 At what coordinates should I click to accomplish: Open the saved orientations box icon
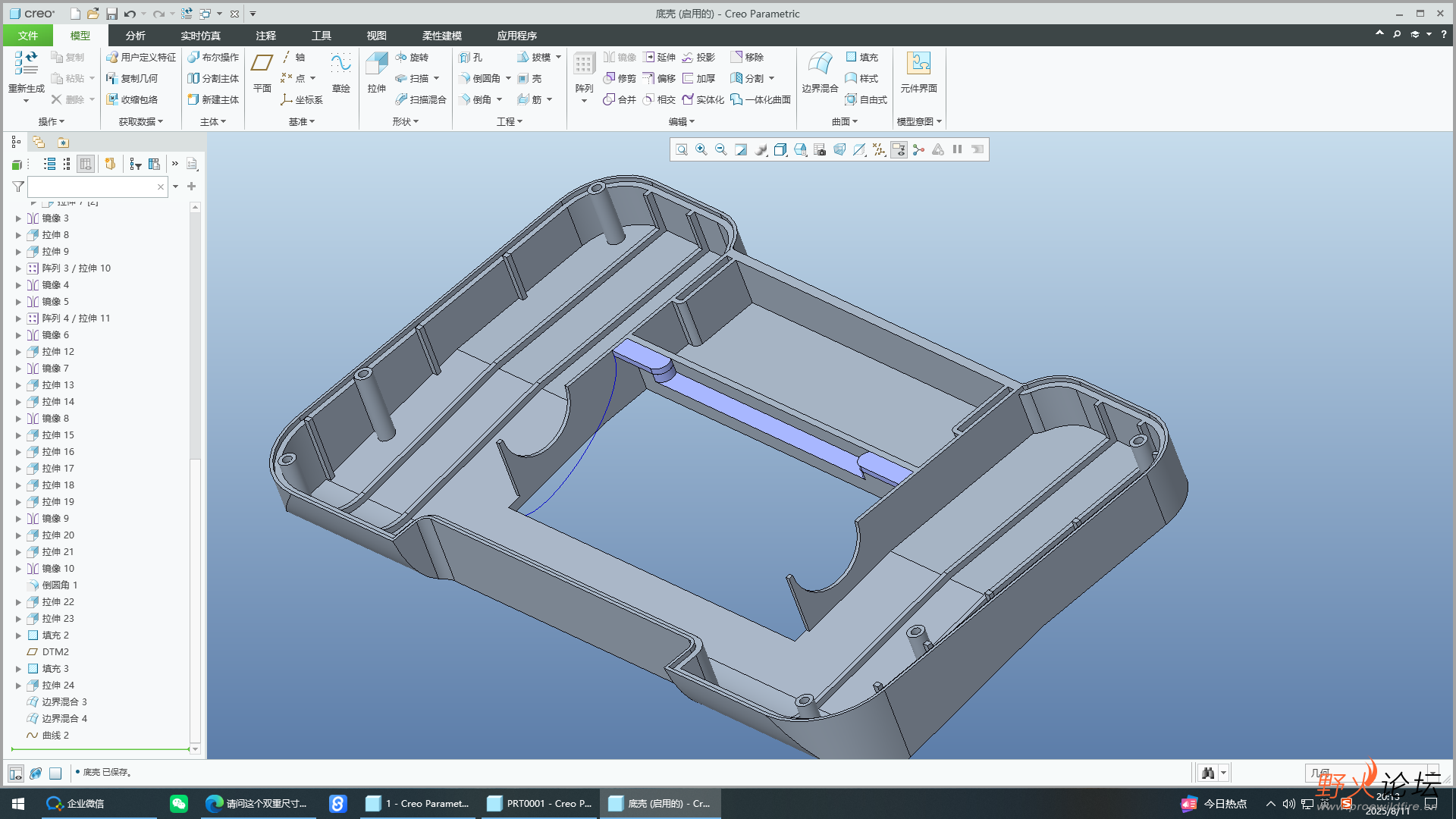800,150
